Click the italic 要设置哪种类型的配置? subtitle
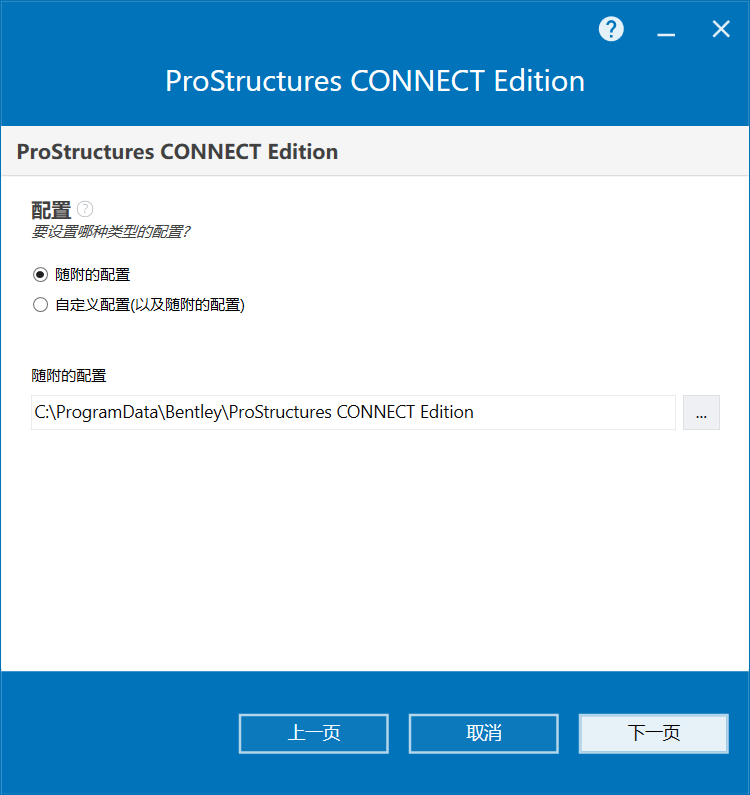 [111, 232]
